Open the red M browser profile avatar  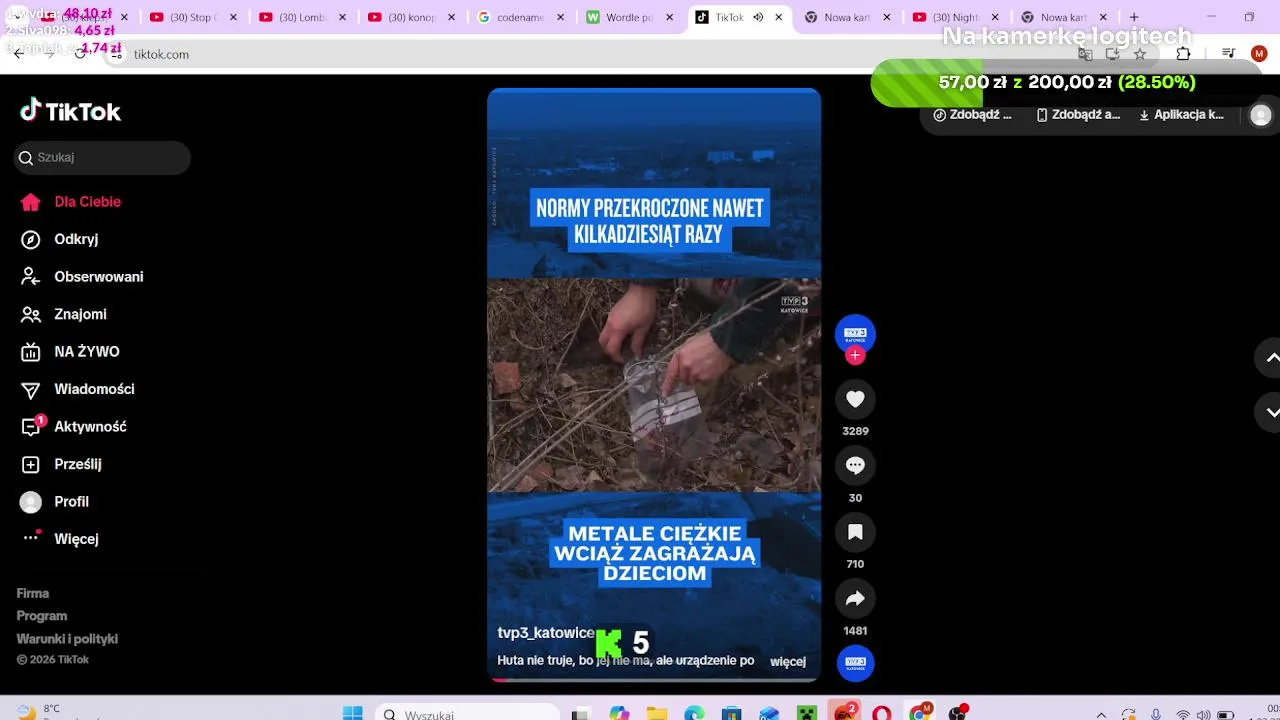pos(1258,54)
